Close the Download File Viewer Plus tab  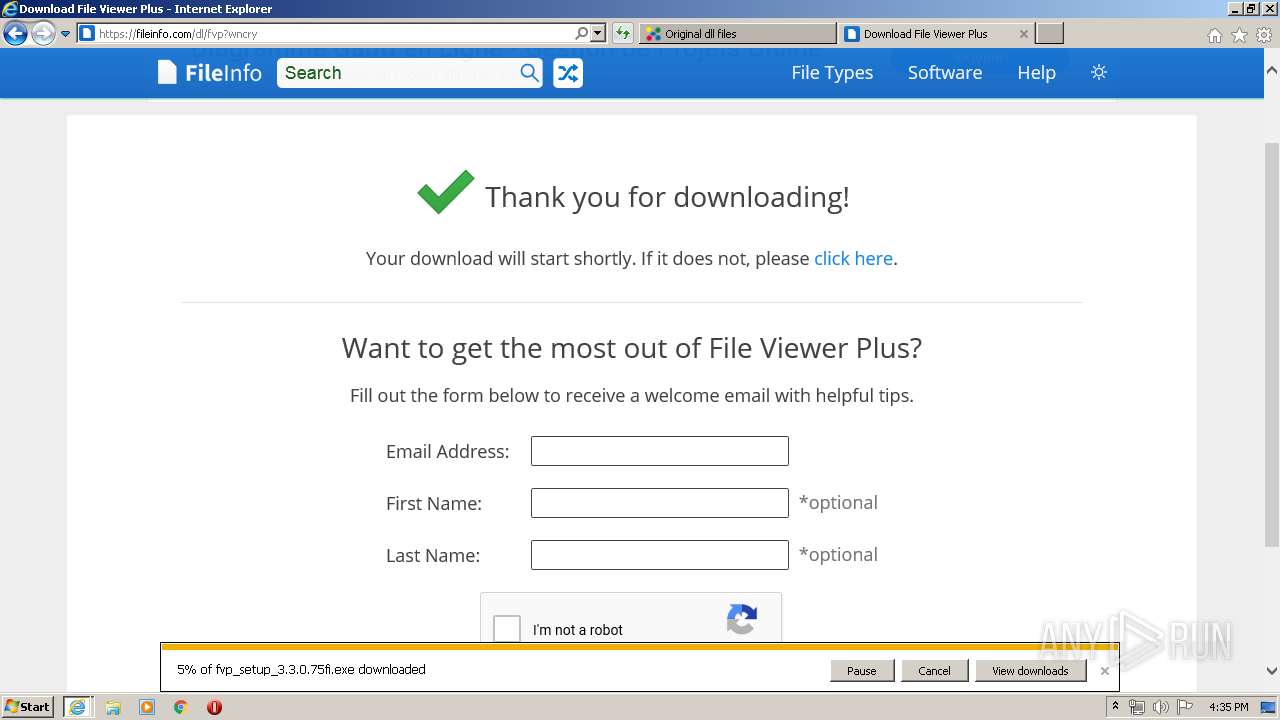coord(1023,33)
